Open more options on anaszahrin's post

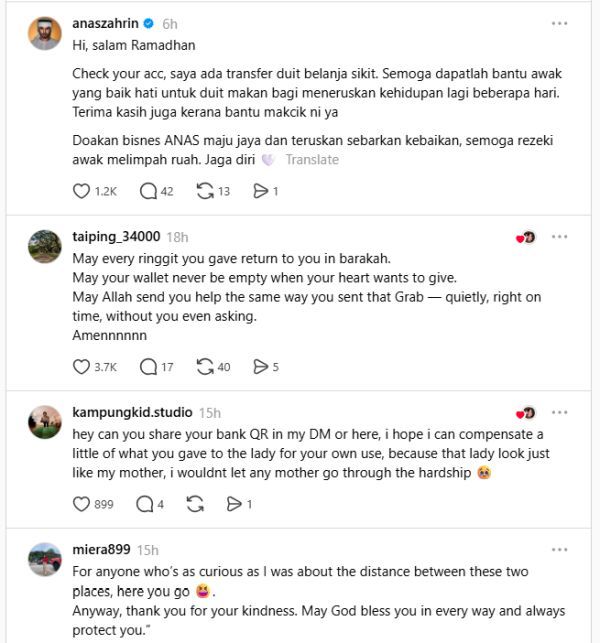(559, 22)
